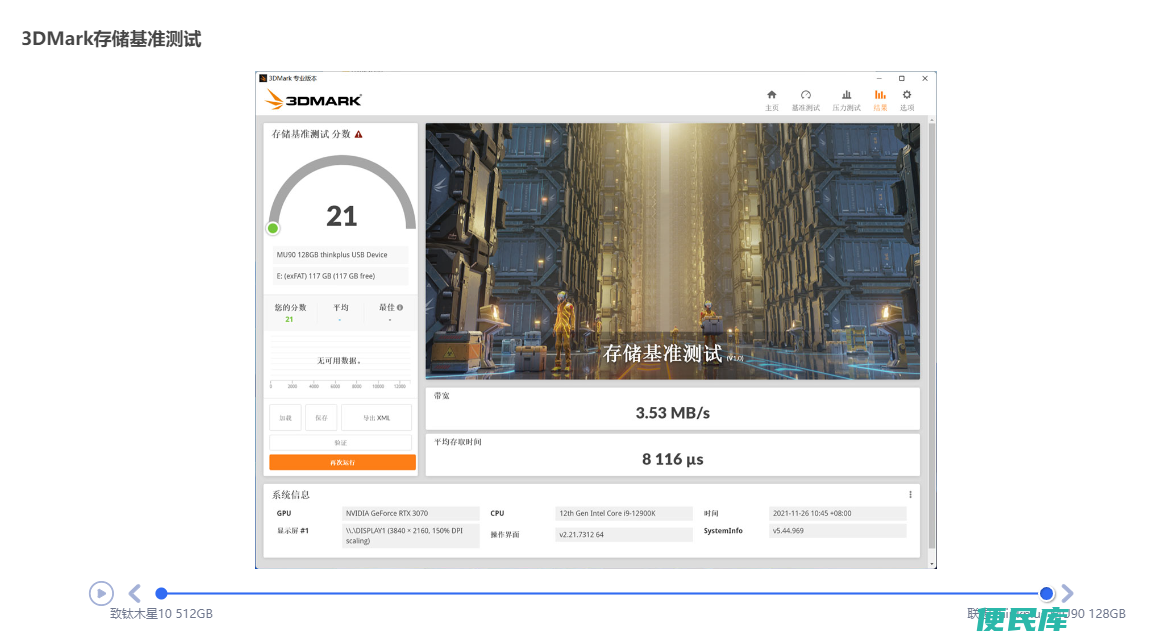1156x641 pixels.
Task: Click the 带宽 label
Action: 442,396
